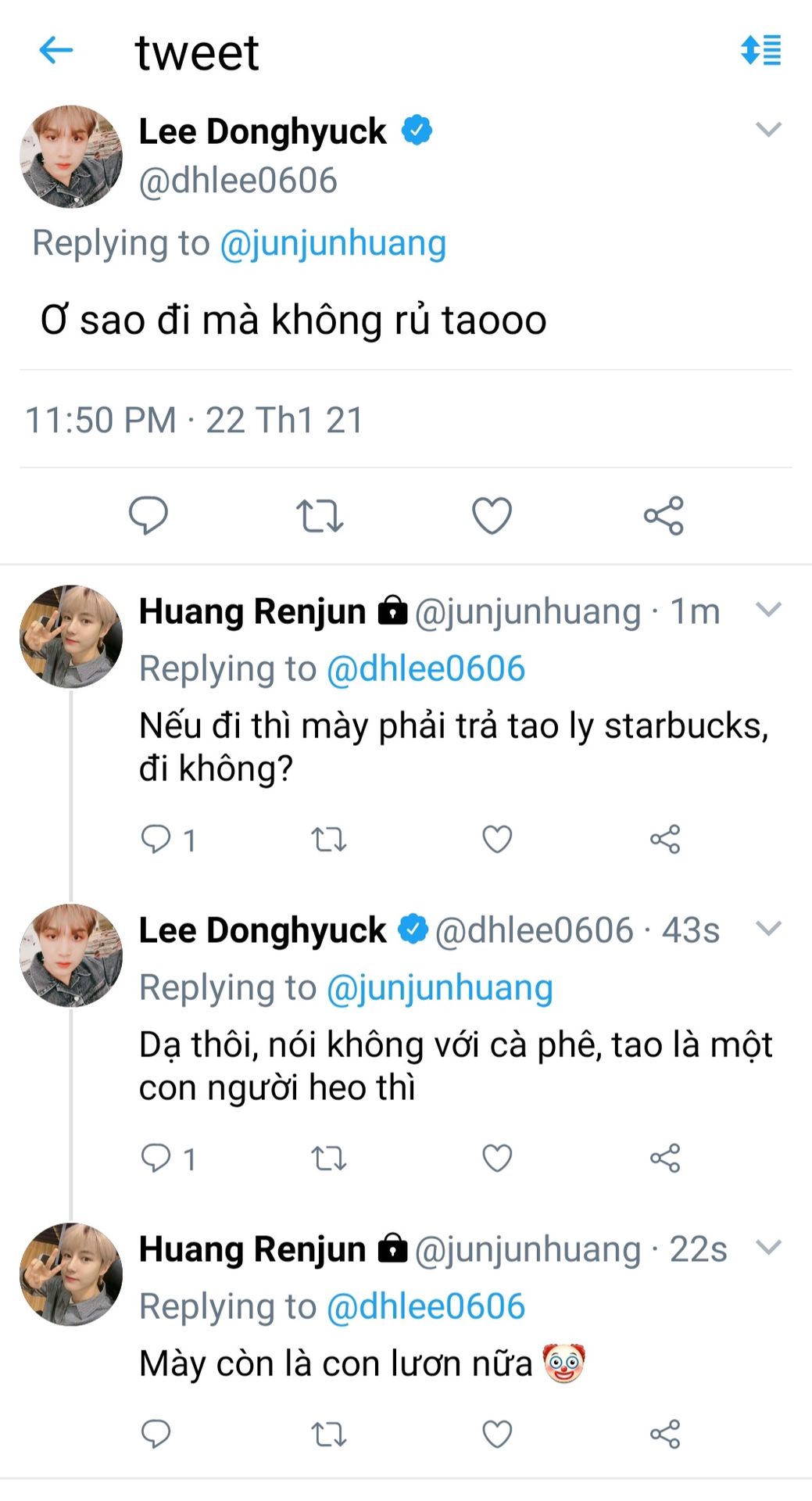Image resolution: width=812 pixels, height=1501 pixels.
Task: Reply to the main Lee Donghyuck tweet
Action: pyautogui.click(x=148, y=515)
